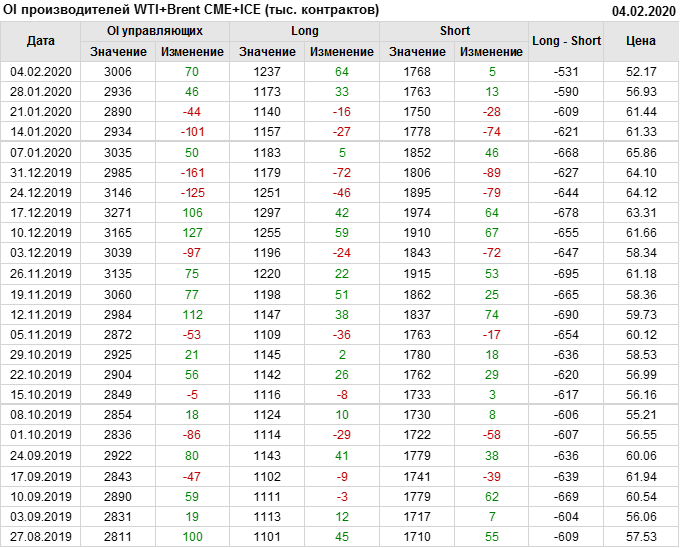Select the 28.01.2020 date cell
The width and height of the screenshot is (680, 548).
[x=41, y=91]
